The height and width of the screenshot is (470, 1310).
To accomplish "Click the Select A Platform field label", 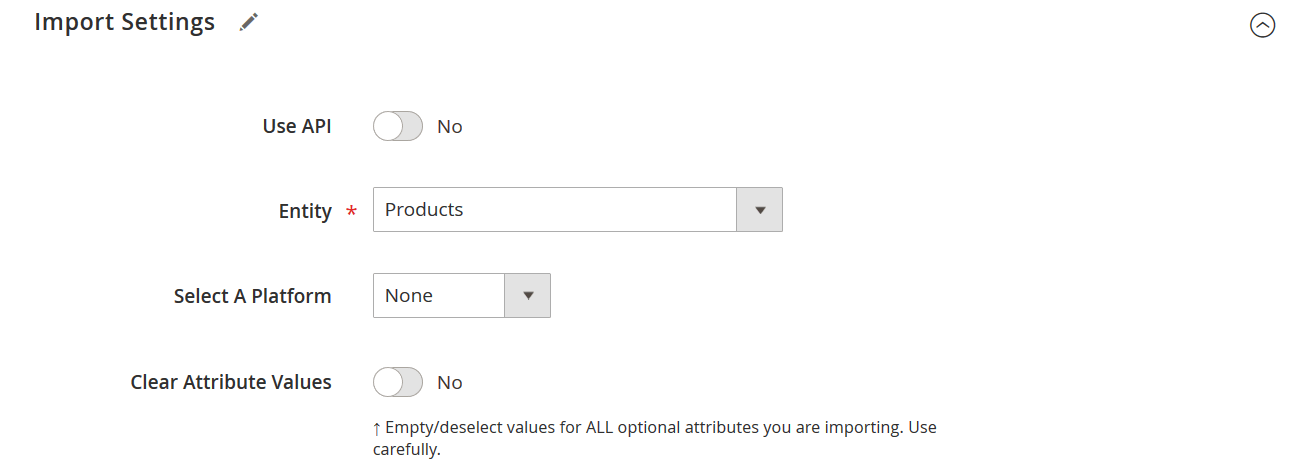I will [253, 296].
